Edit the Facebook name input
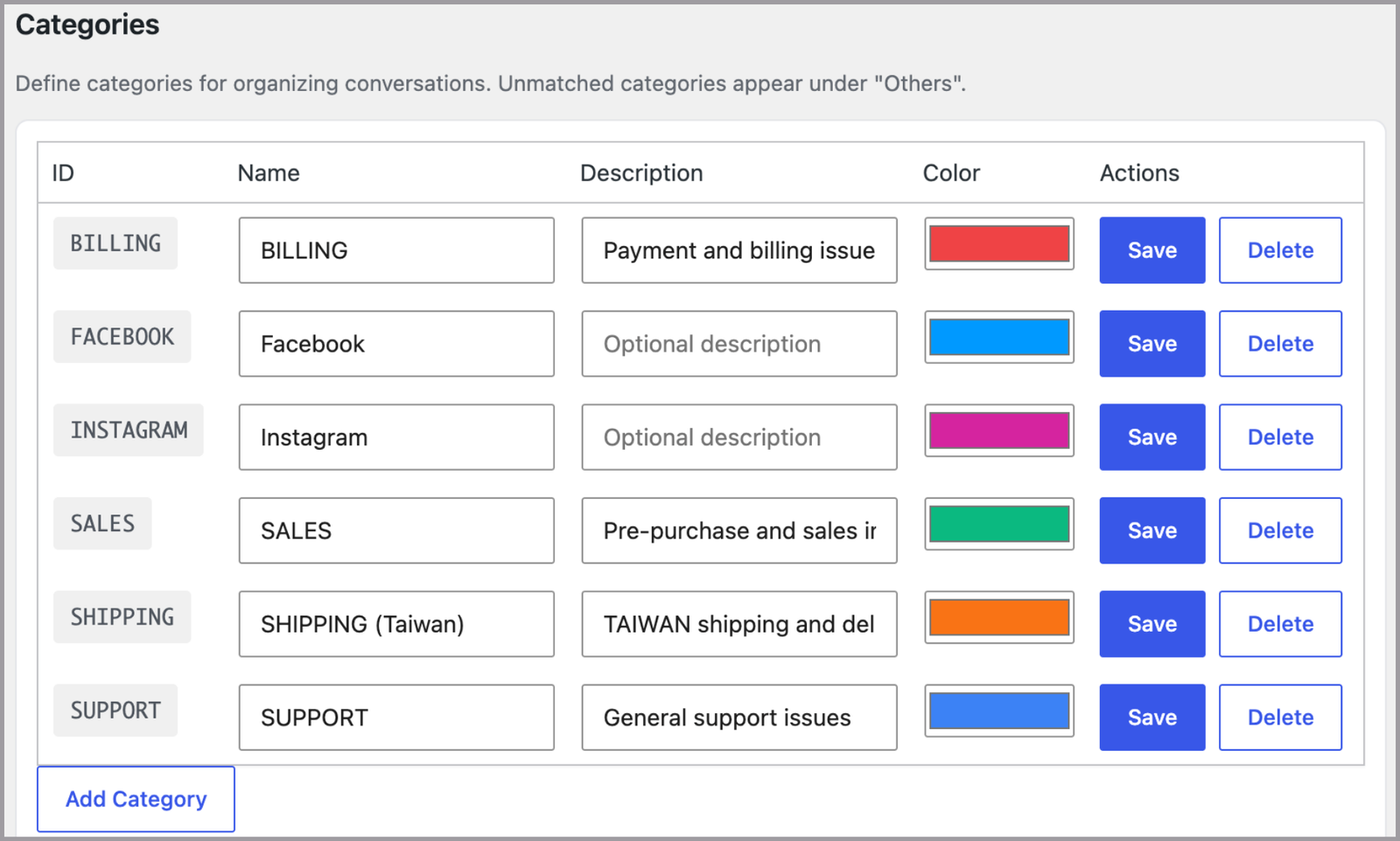Viewport: 1400px width, 841px height. (396, 344)
